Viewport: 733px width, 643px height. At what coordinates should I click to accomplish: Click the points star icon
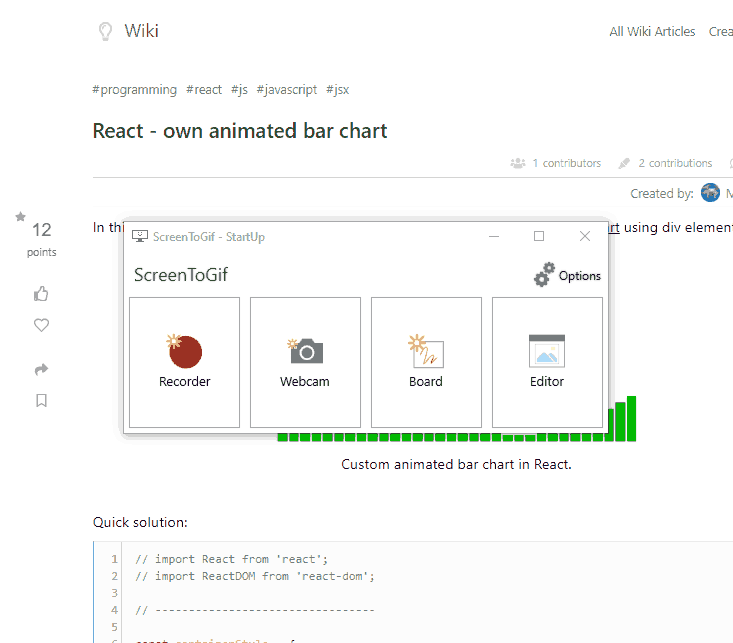click(20, 217)
